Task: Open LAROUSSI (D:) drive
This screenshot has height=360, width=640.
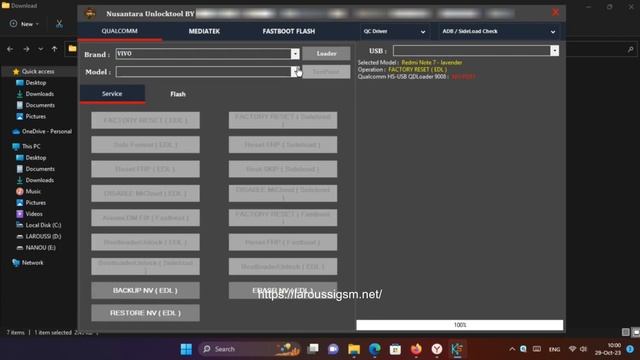Action: point(39,236)
